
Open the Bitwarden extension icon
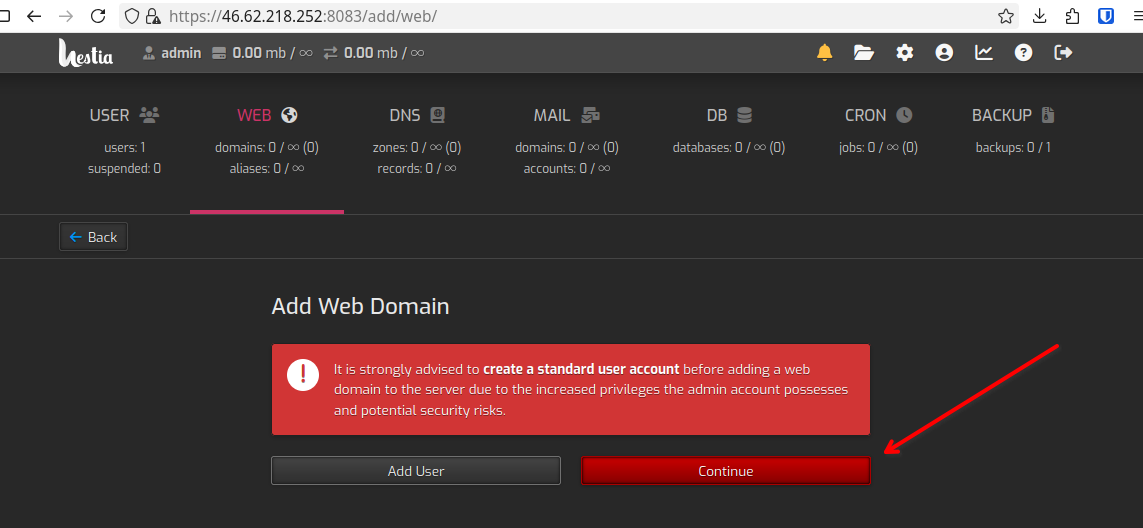[1106, 16]
